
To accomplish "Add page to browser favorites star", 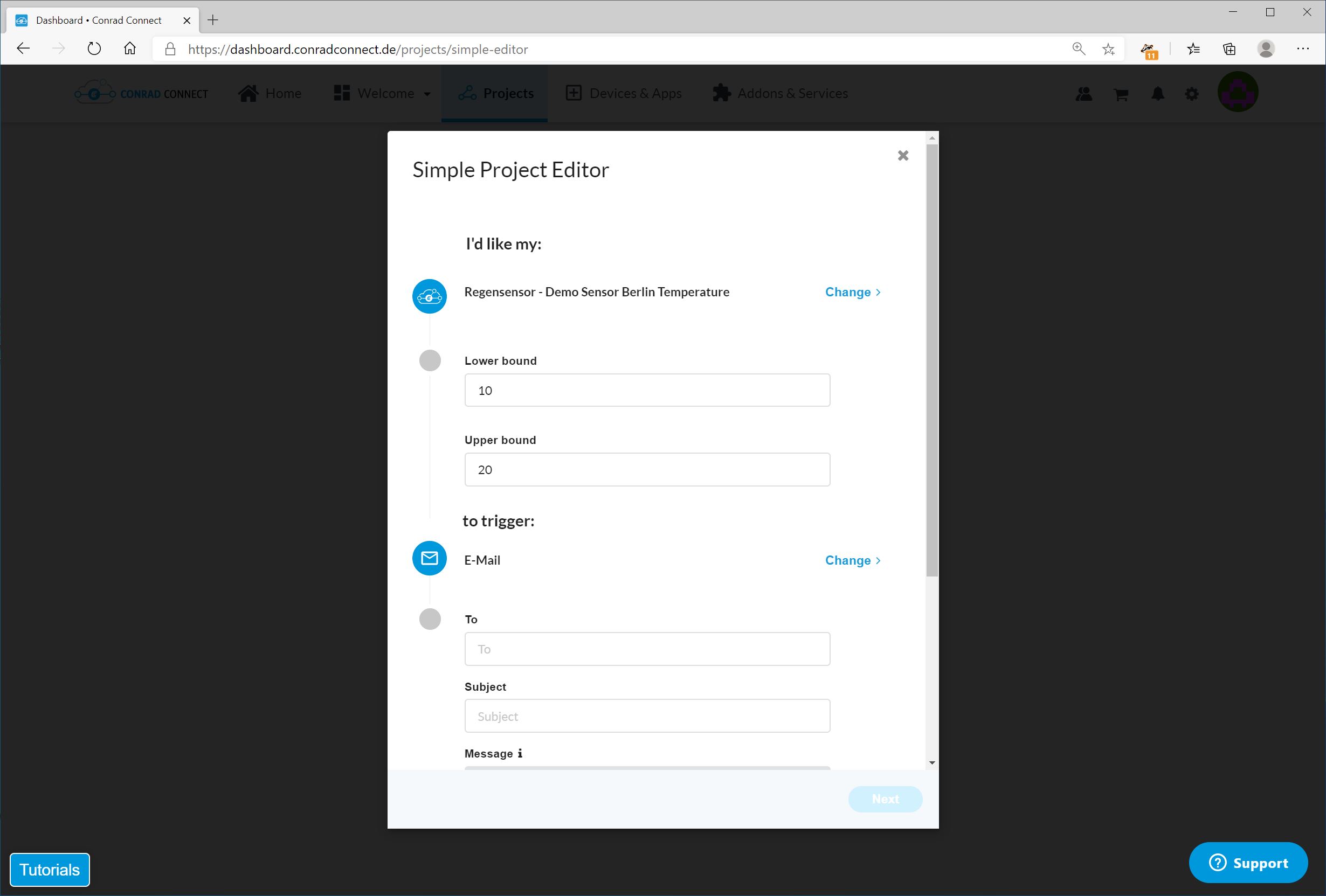I will pos(1108,49).
